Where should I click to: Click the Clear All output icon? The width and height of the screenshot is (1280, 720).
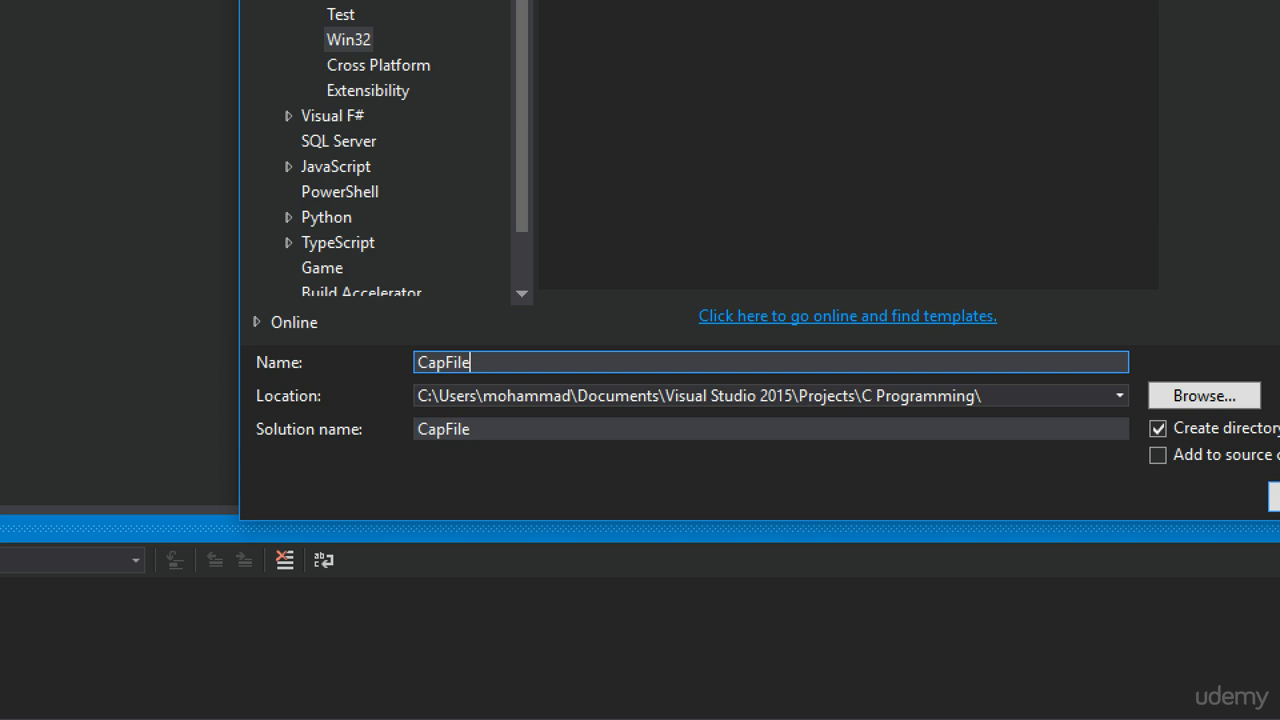(285, 560)
